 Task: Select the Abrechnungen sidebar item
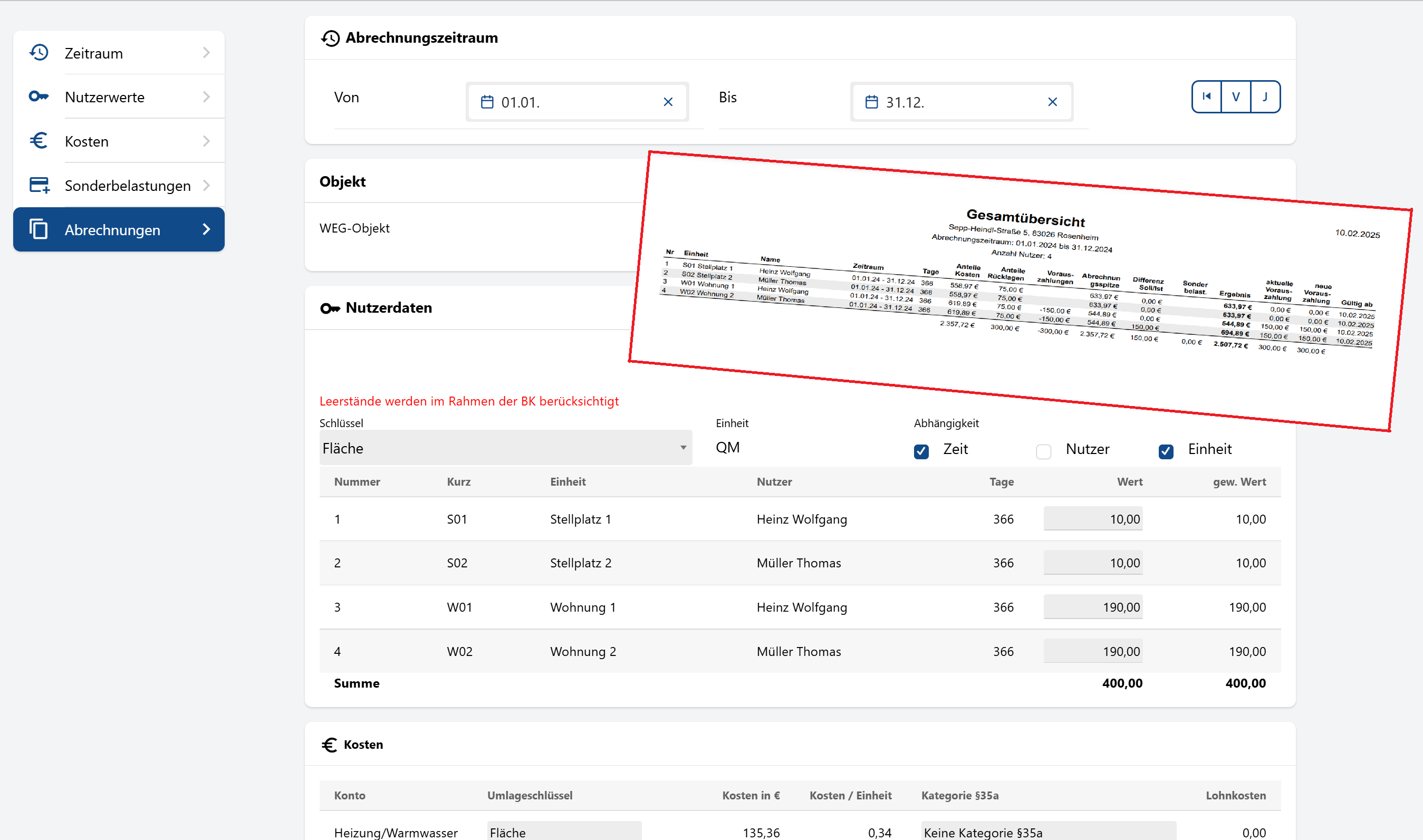tap(119, 229)
